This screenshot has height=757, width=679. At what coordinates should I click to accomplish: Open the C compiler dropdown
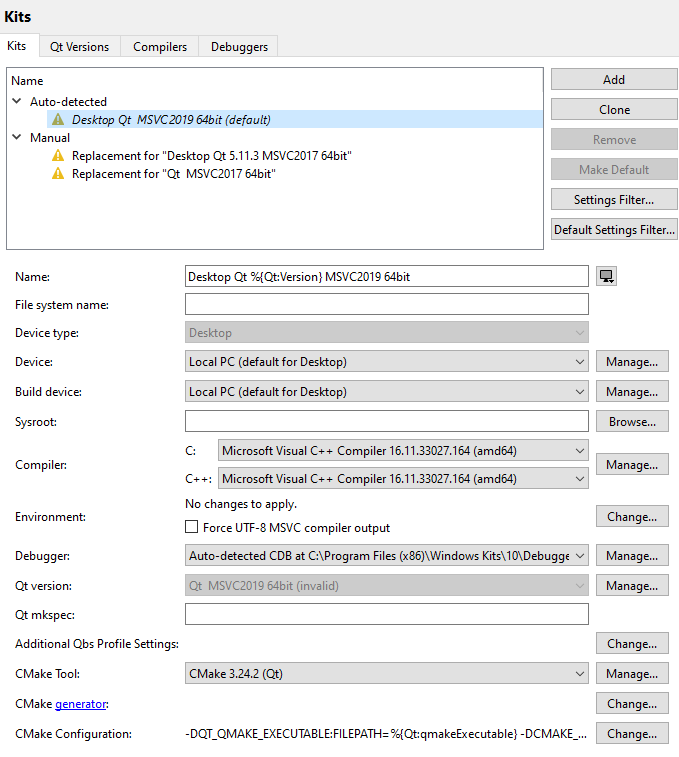(x=403, y=450)
